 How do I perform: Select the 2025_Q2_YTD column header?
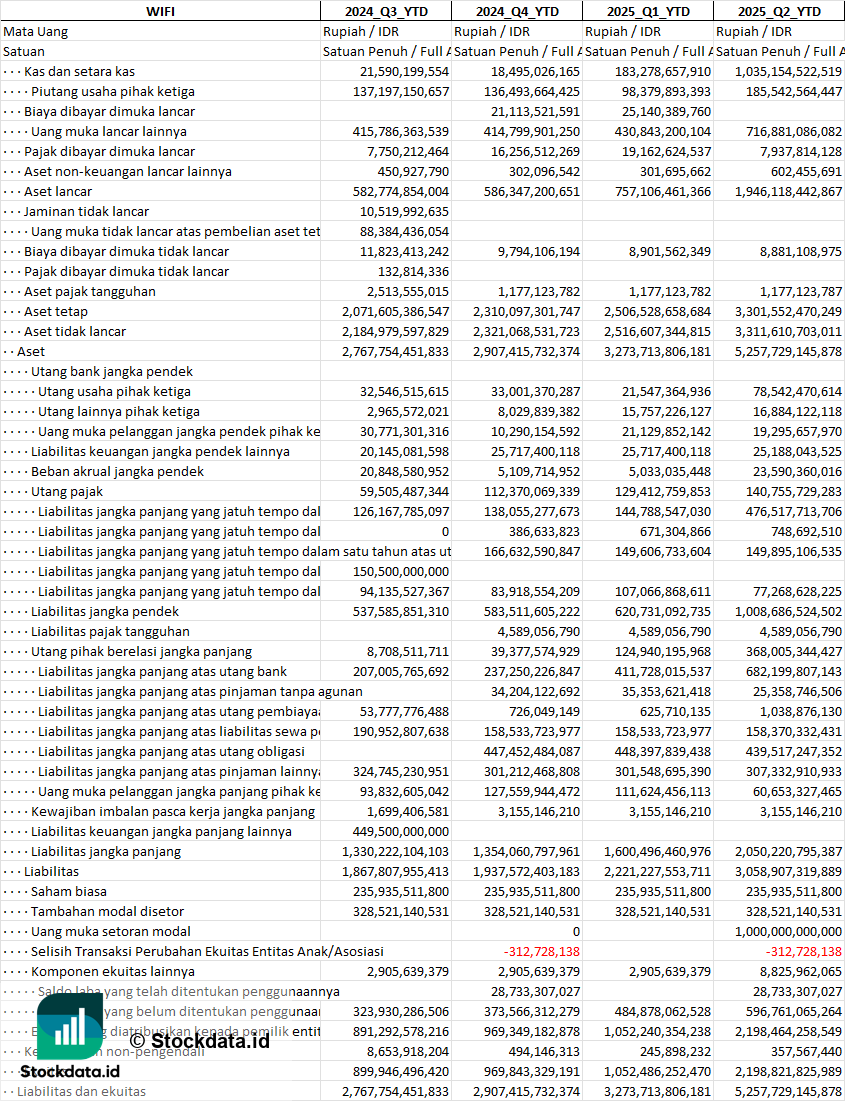click(x=778, y=11)
